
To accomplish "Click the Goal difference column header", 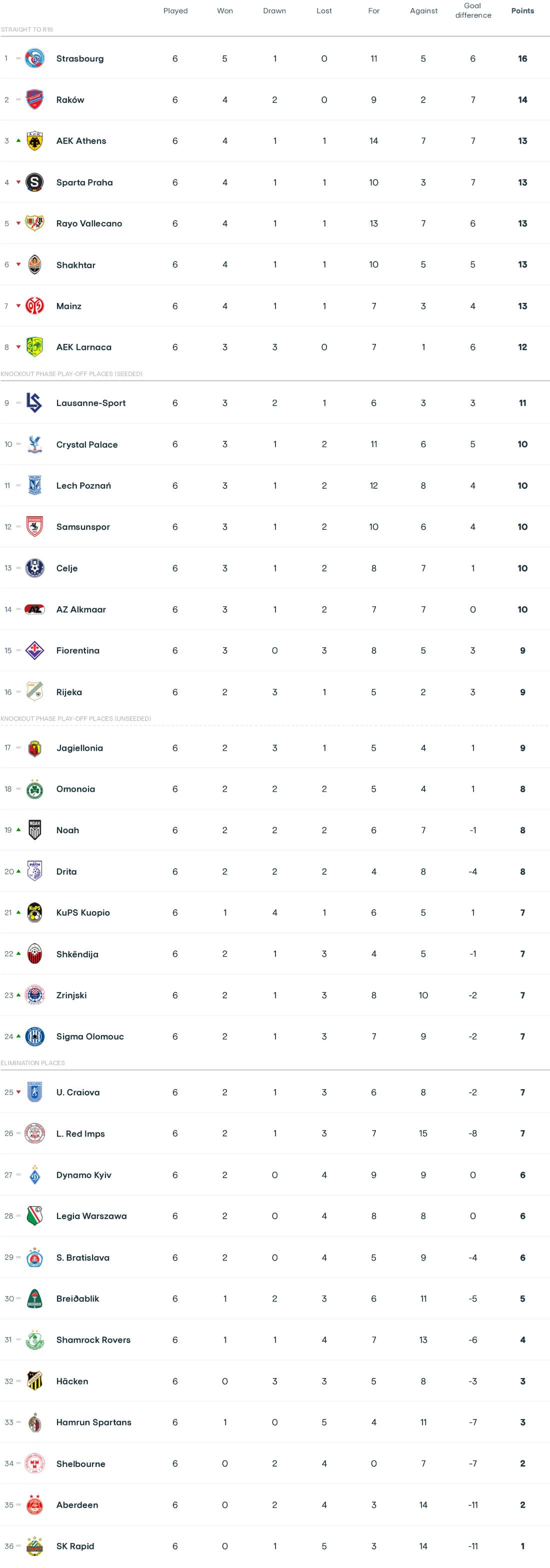I will pos(472,10).
